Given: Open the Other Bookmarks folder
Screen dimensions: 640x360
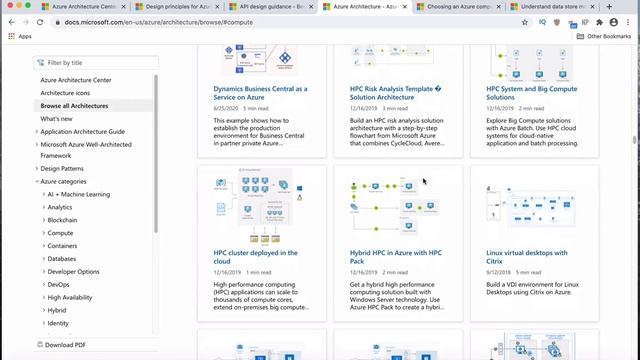Looking at the screenshot, I should coord(604,36).
